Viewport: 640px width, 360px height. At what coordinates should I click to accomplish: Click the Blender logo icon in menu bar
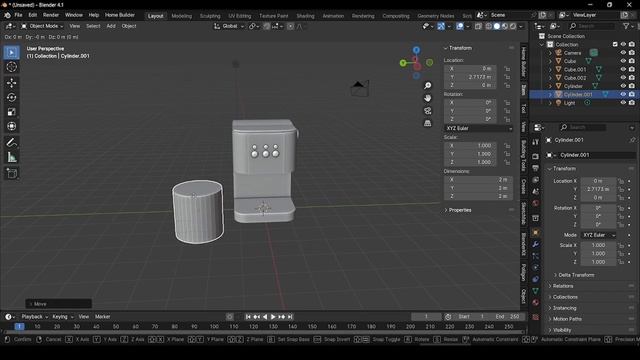[x=7, y=15]
